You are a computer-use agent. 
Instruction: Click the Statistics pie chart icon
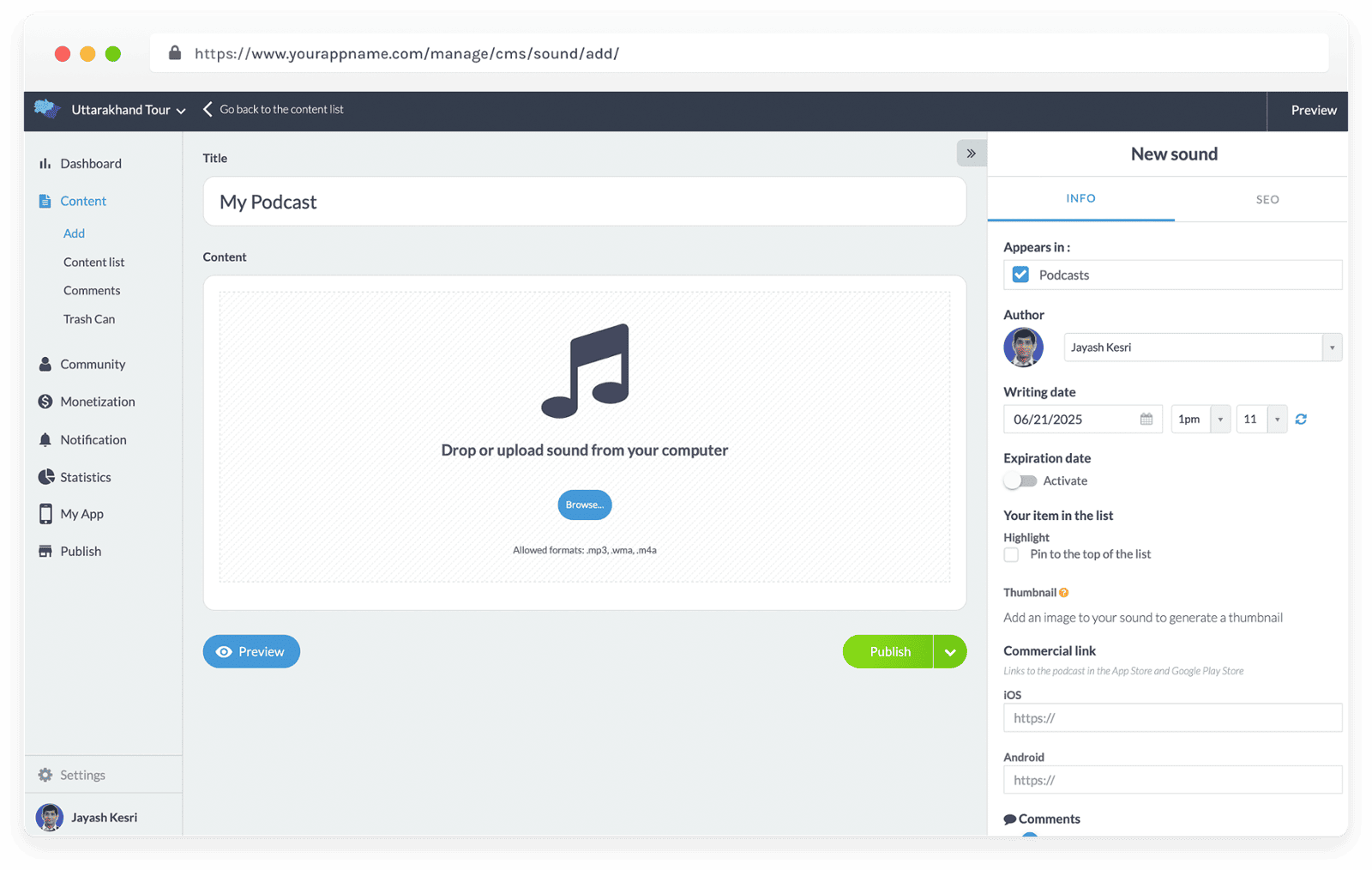pos(45,477)
